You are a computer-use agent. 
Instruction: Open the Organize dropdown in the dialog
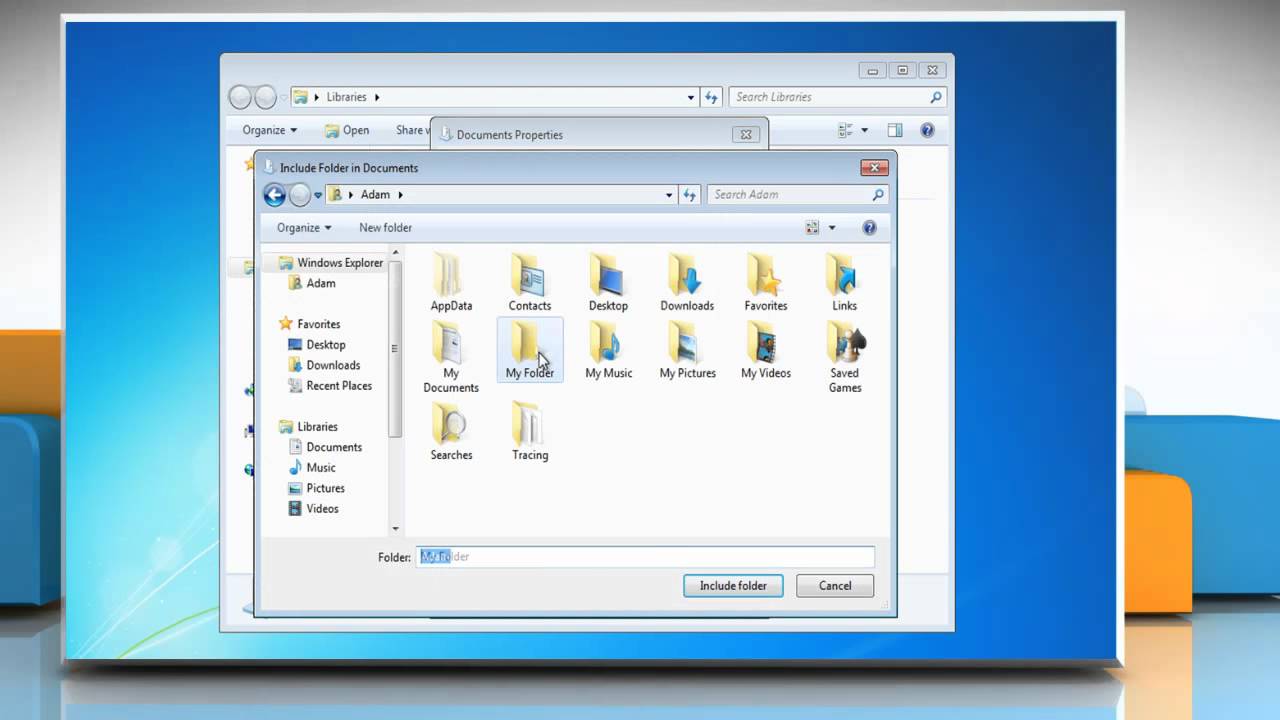pyautogui.click(x=304, y=228)
